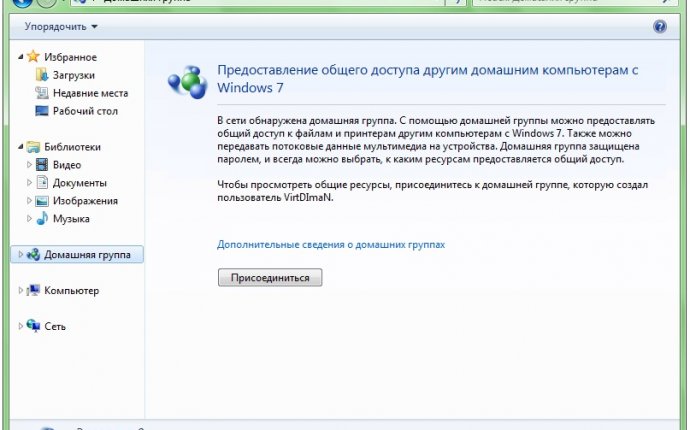Expand the Музыка library
This screenshot has width=690, height=430.
tap(29, 218)
